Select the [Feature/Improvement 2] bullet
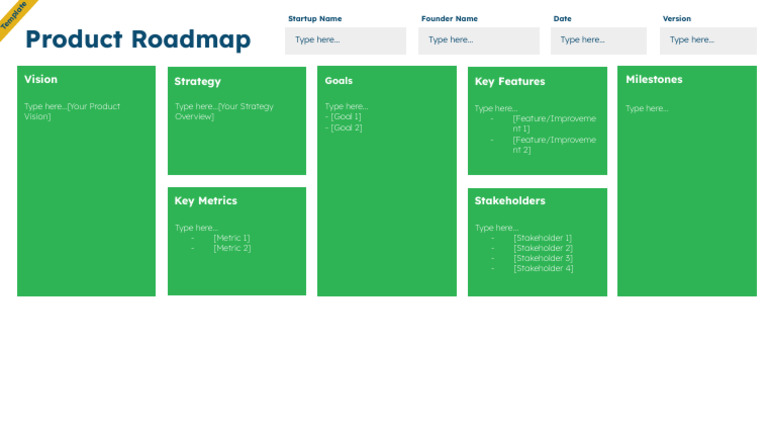This screenshot has height=433, width=768. [x=554, y=144]
